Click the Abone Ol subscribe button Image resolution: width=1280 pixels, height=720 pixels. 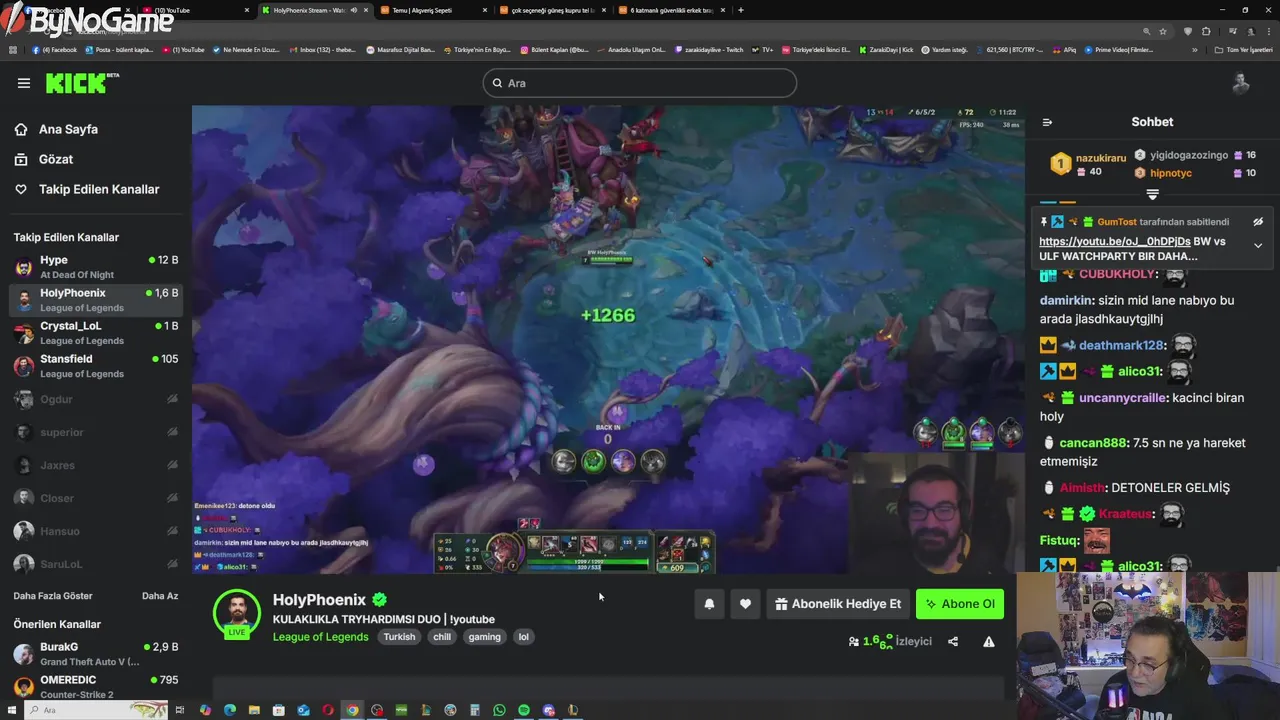point(960,604)
